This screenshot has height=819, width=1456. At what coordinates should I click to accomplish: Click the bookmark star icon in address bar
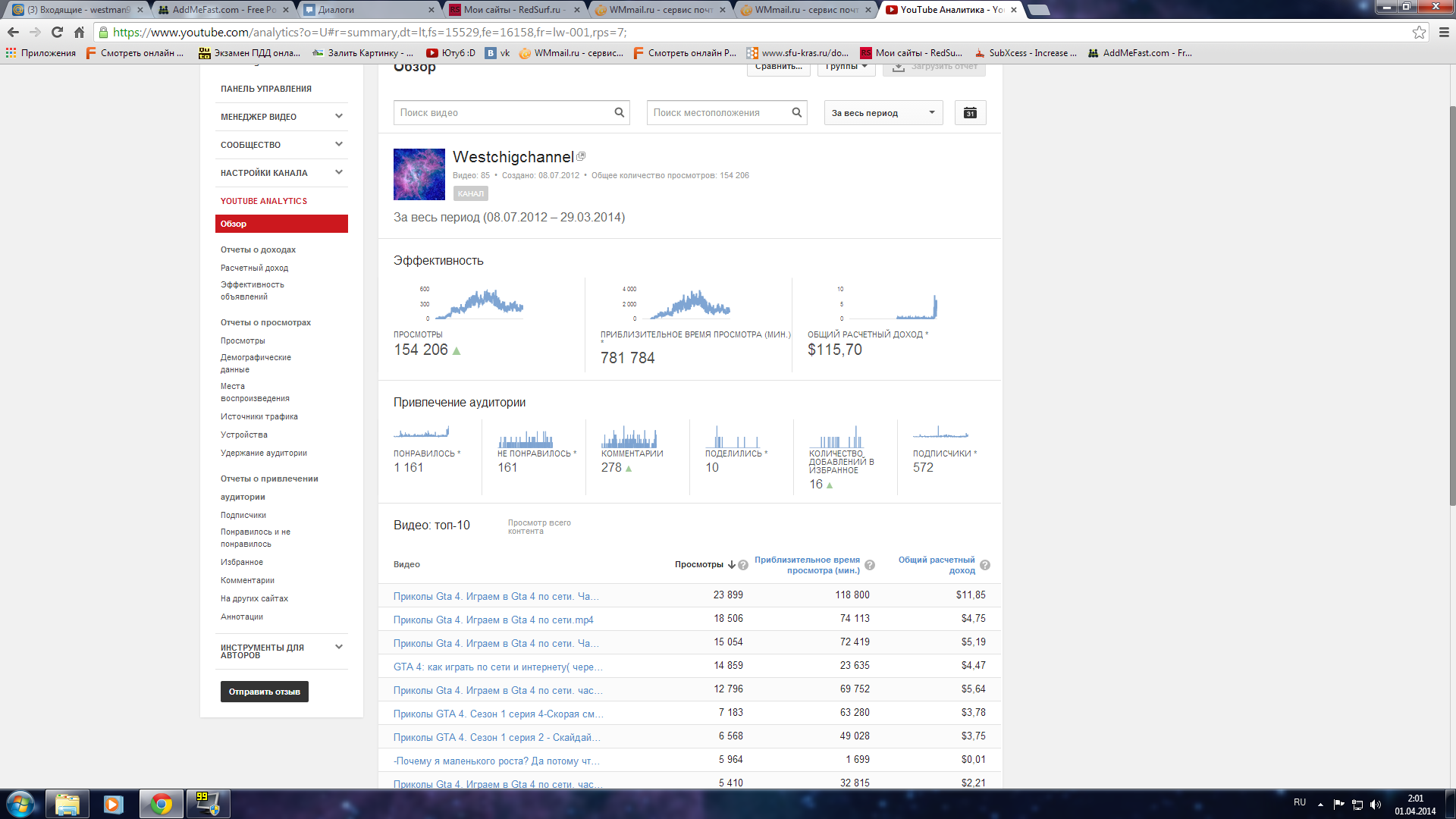click(1419, 32)
